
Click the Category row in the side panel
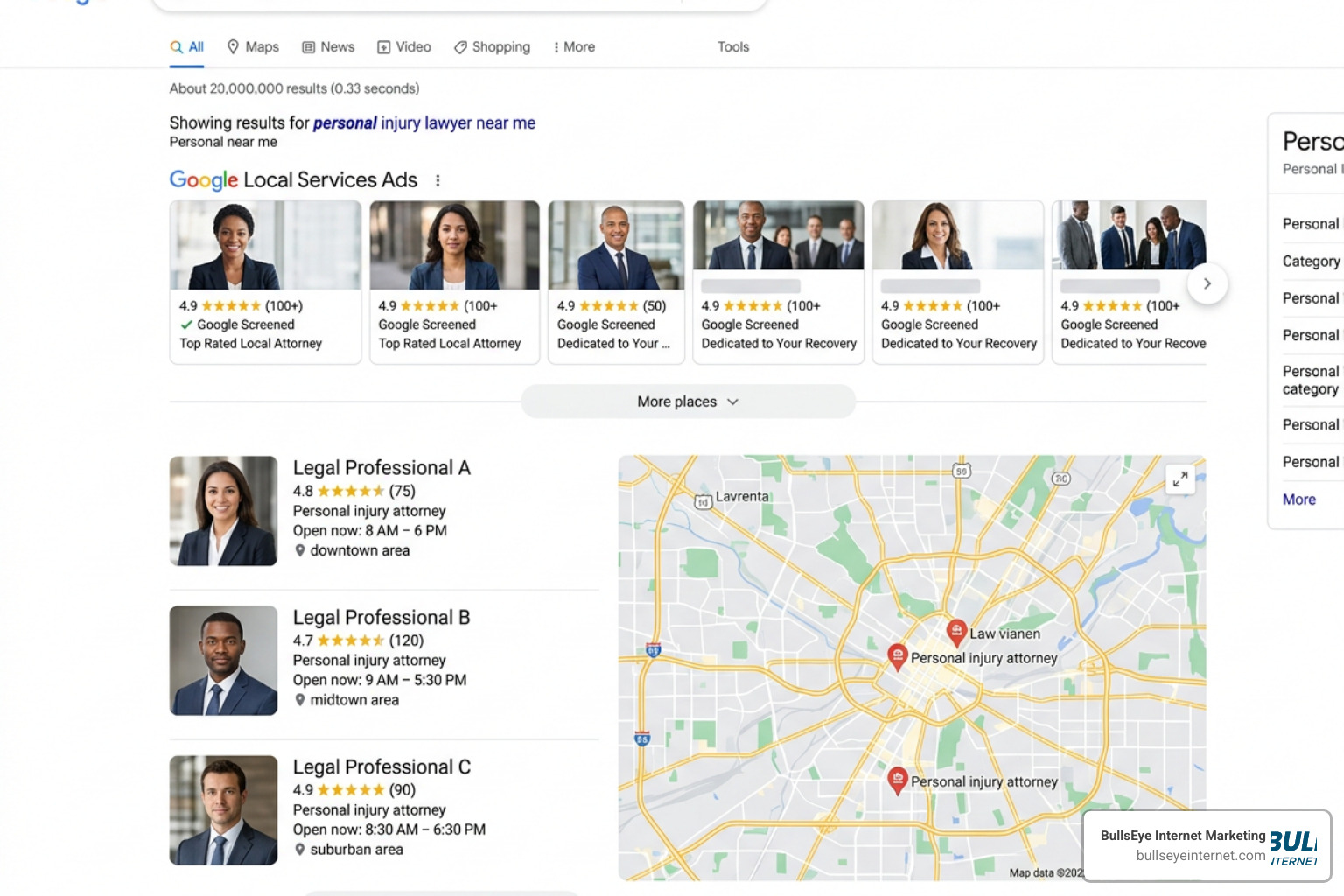(x=1311, y=262)
